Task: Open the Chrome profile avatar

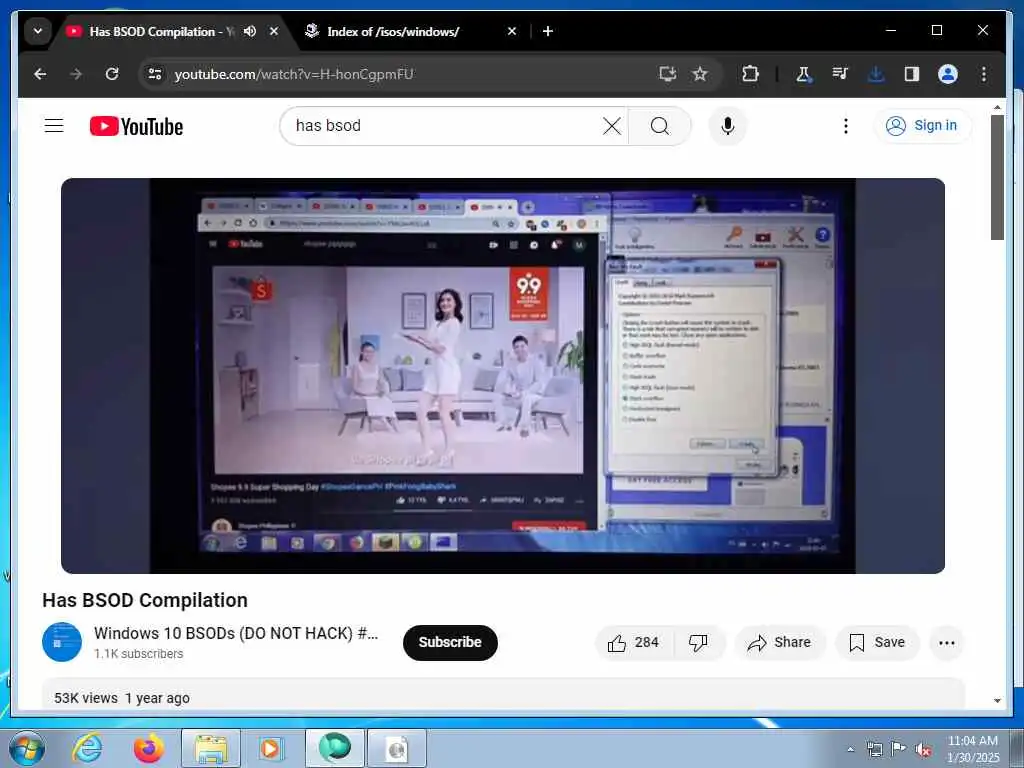Action: (x=948, y=74)
